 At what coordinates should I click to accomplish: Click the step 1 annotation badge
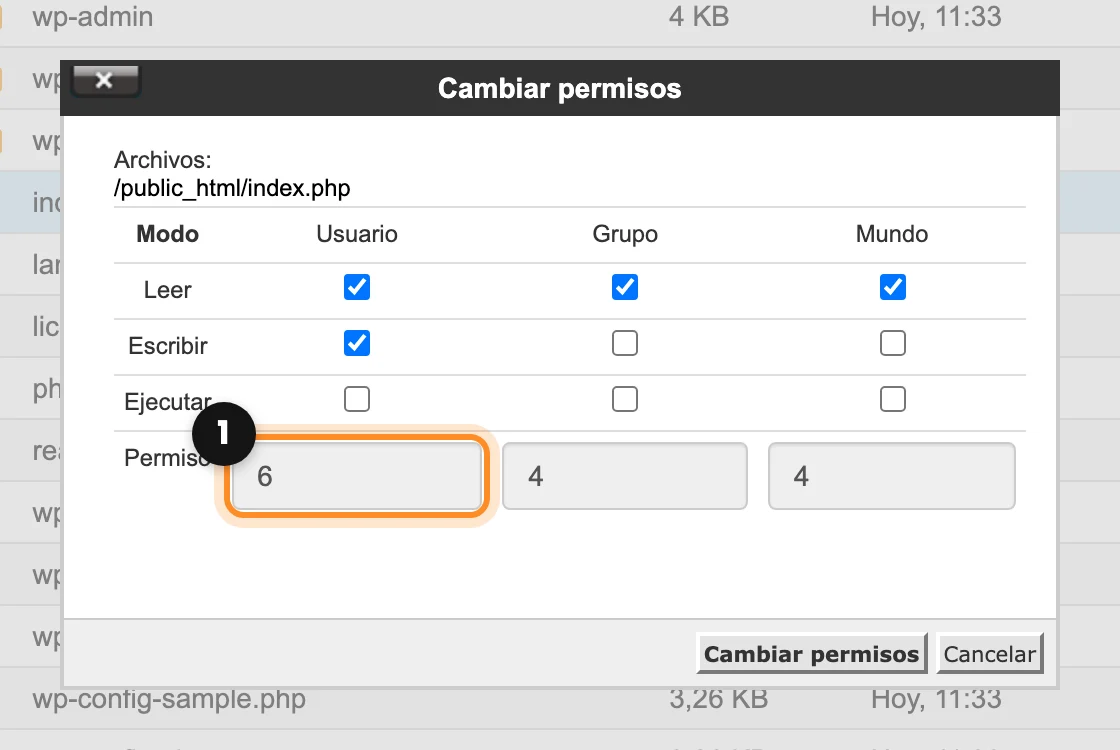(x=224, y=433)
